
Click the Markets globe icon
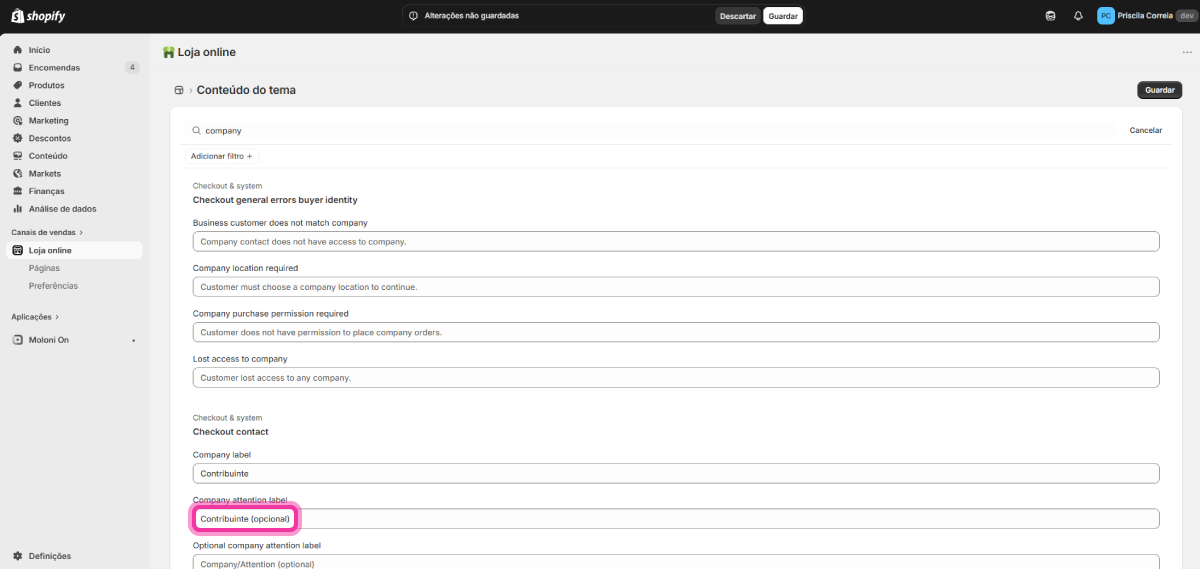[18, 174]
